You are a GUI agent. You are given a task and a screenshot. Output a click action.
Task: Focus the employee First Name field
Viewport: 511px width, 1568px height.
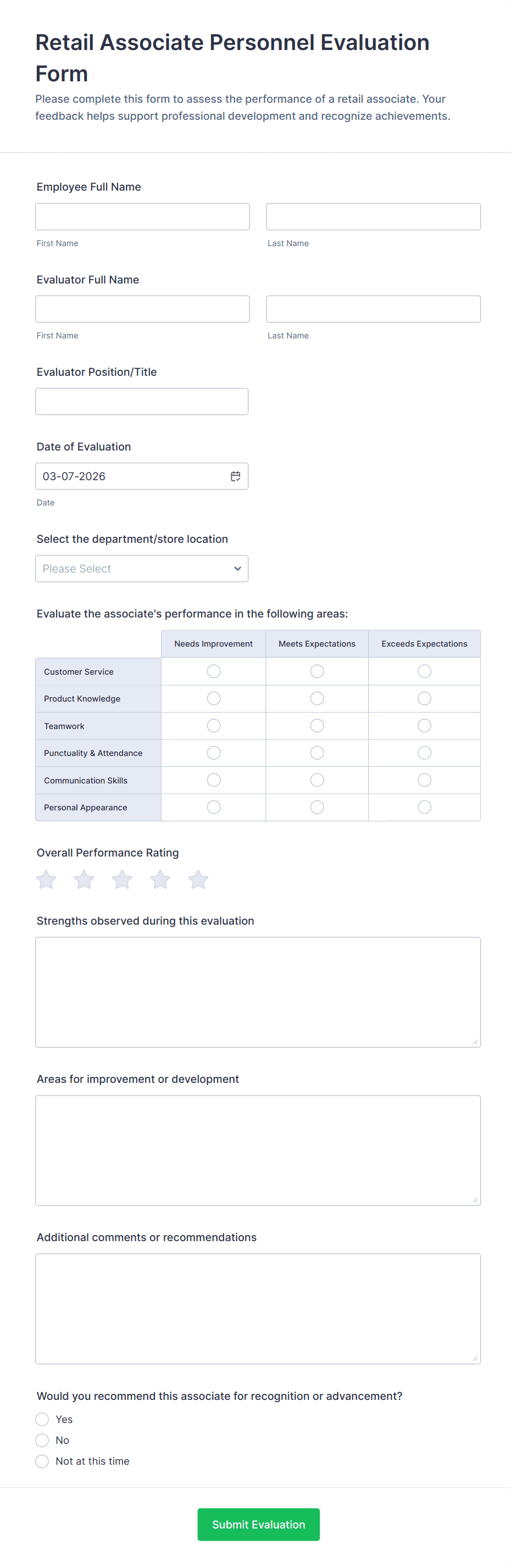coord(142,216)
